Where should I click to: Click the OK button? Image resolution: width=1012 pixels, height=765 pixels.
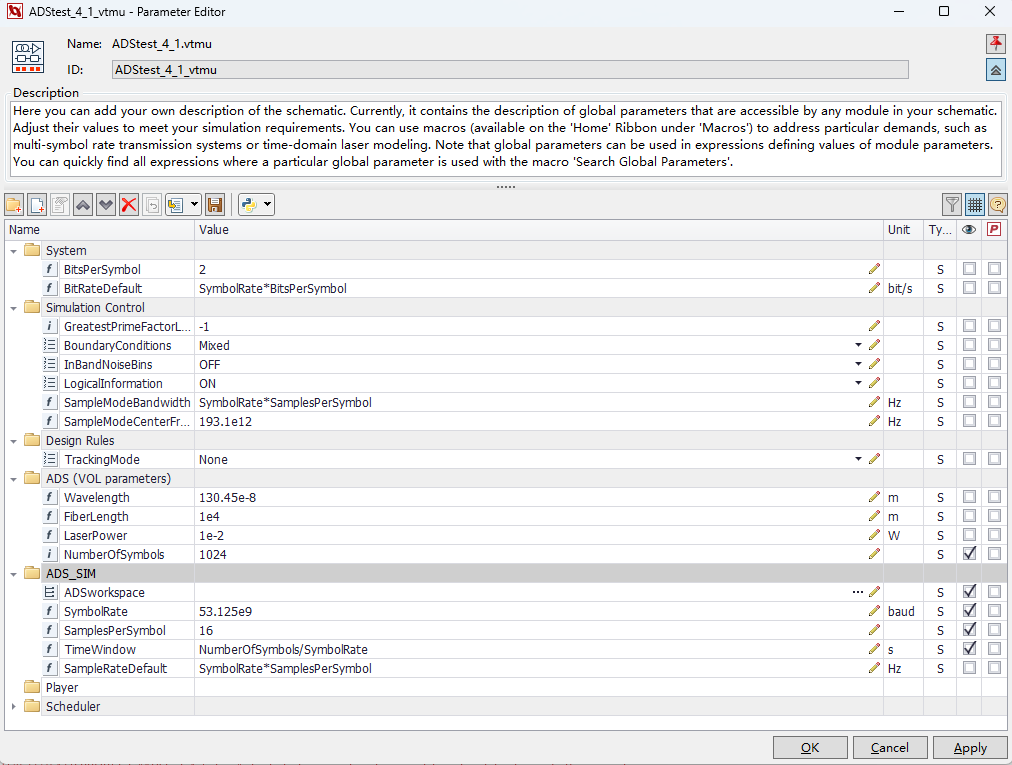coord(810,748)
